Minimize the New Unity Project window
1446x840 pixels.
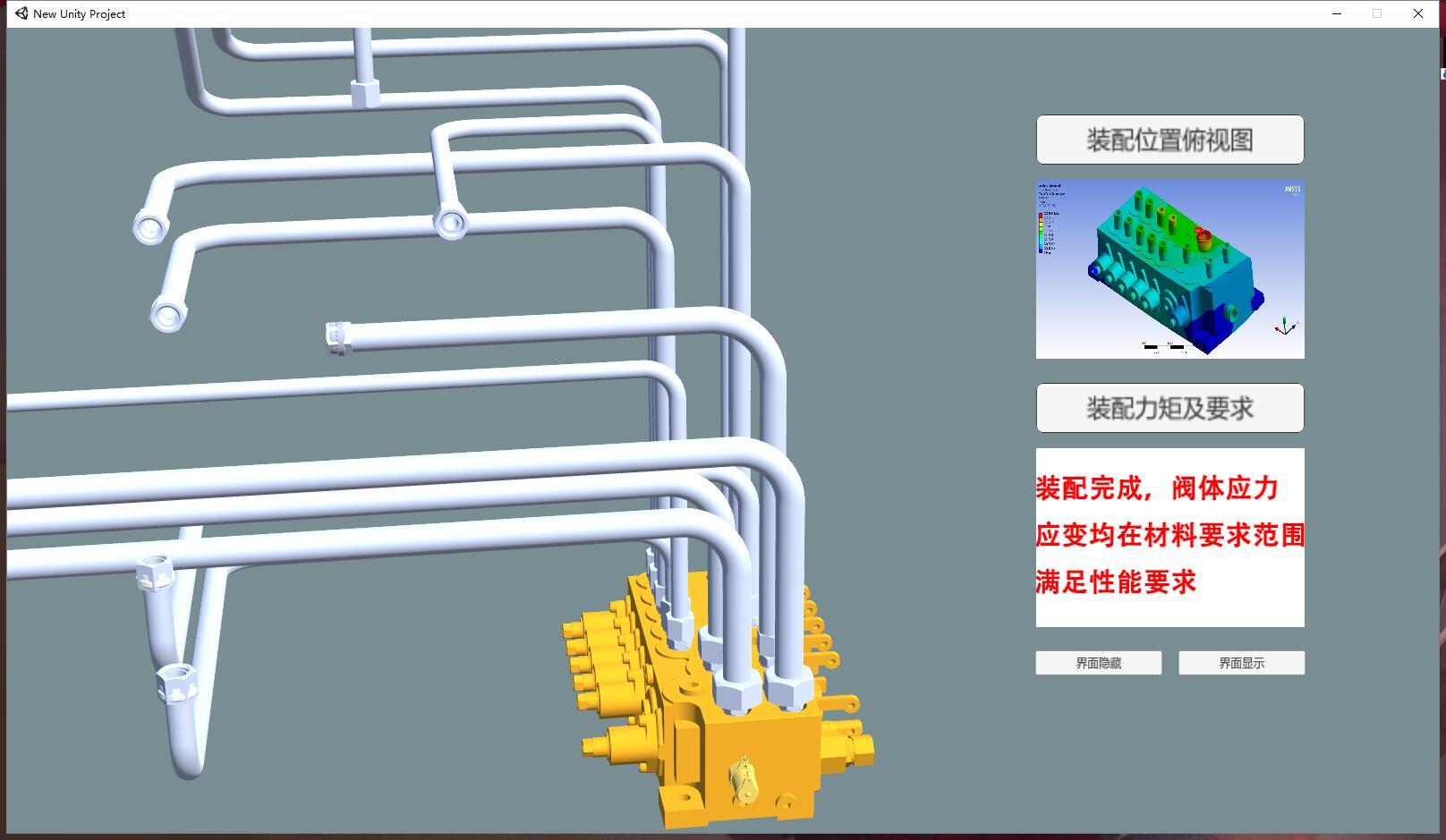click(x=1337, y=13)
